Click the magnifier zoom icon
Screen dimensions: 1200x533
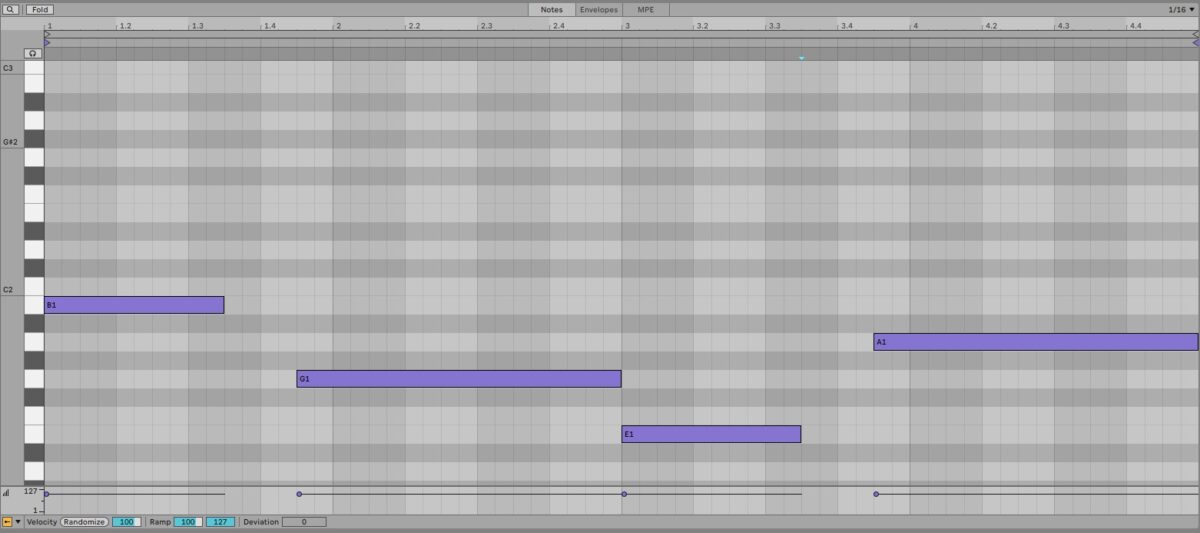[10, 9]
